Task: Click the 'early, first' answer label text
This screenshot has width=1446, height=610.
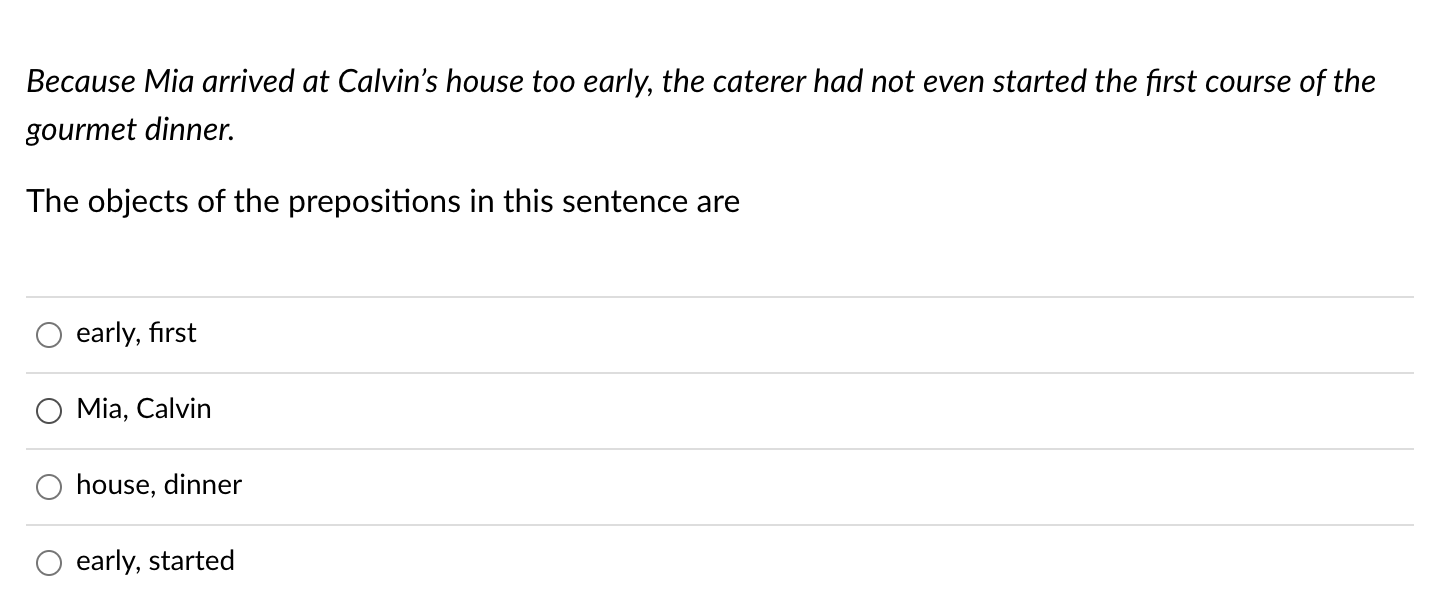Action: coord(136,333)
